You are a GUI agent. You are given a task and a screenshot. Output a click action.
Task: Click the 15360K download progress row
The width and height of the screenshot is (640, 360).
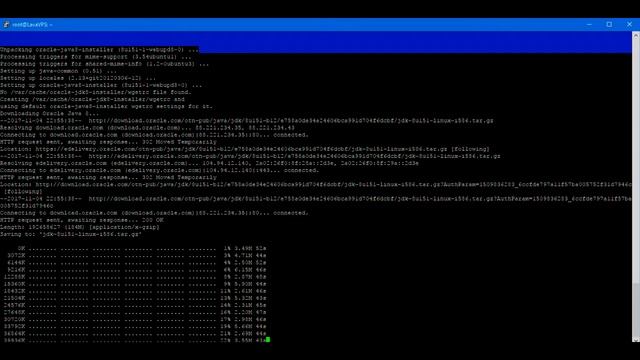135,284
